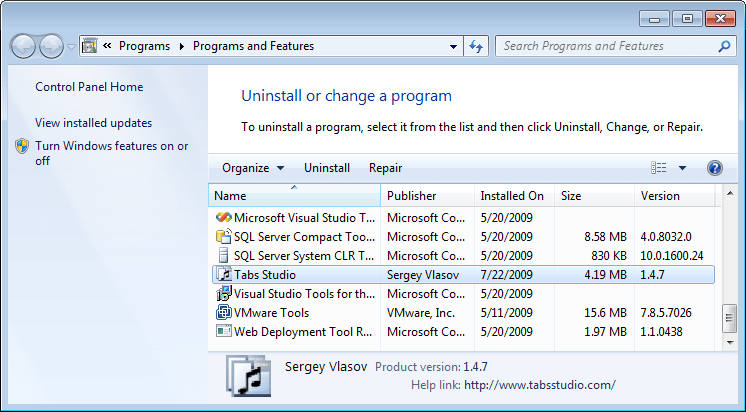Open the Organize menu
This screenshot has width=746, height=412.
[x=253, y=168]
